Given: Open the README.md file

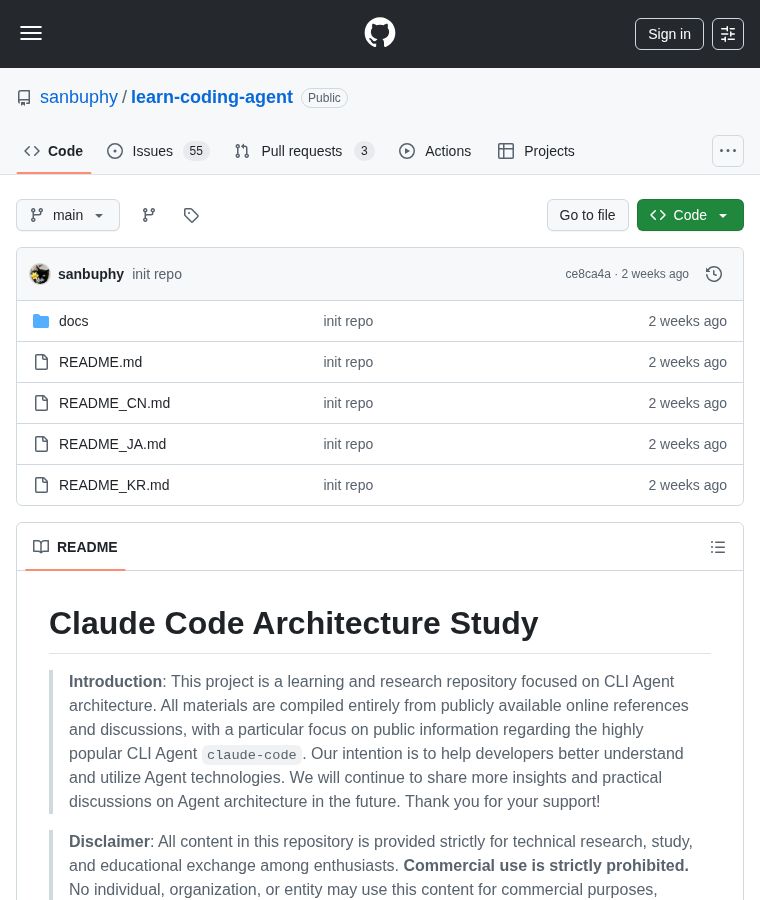Looking at the screenshot, I should [100, 362].
